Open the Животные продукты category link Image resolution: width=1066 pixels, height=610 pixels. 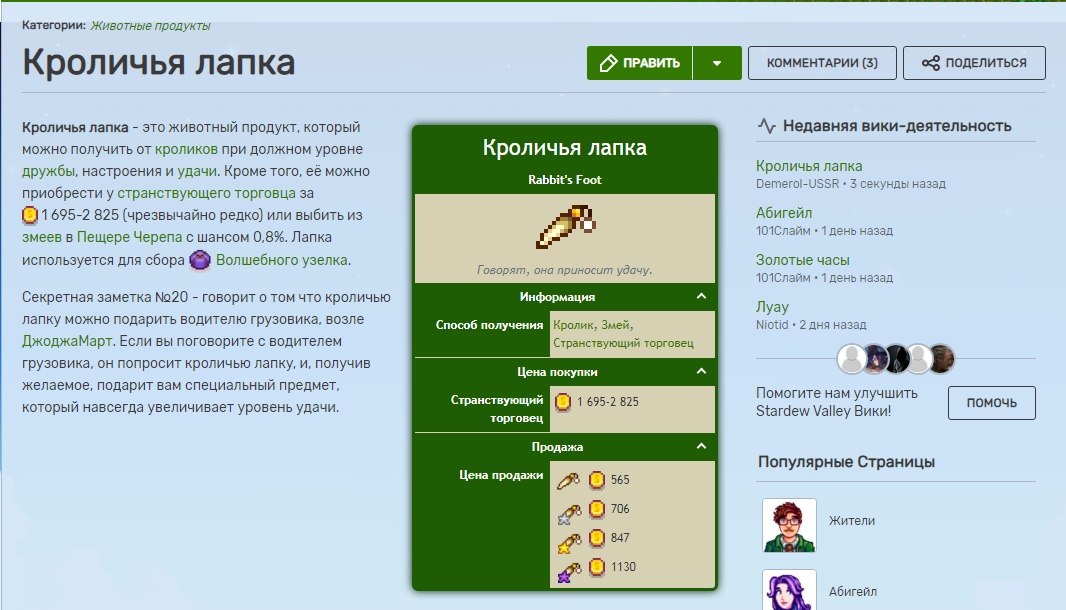pyautogui.click(x=150, y=26)
